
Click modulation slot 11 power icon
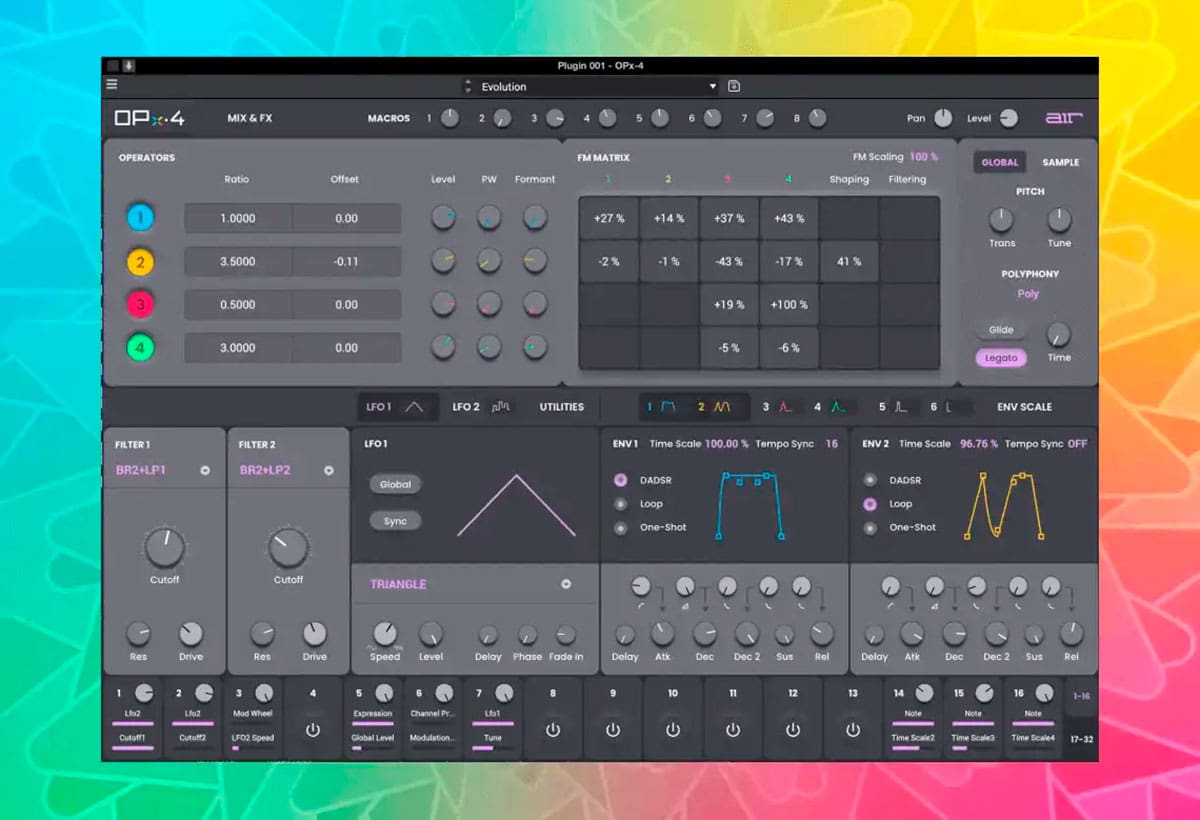click(x=733, y=730)
